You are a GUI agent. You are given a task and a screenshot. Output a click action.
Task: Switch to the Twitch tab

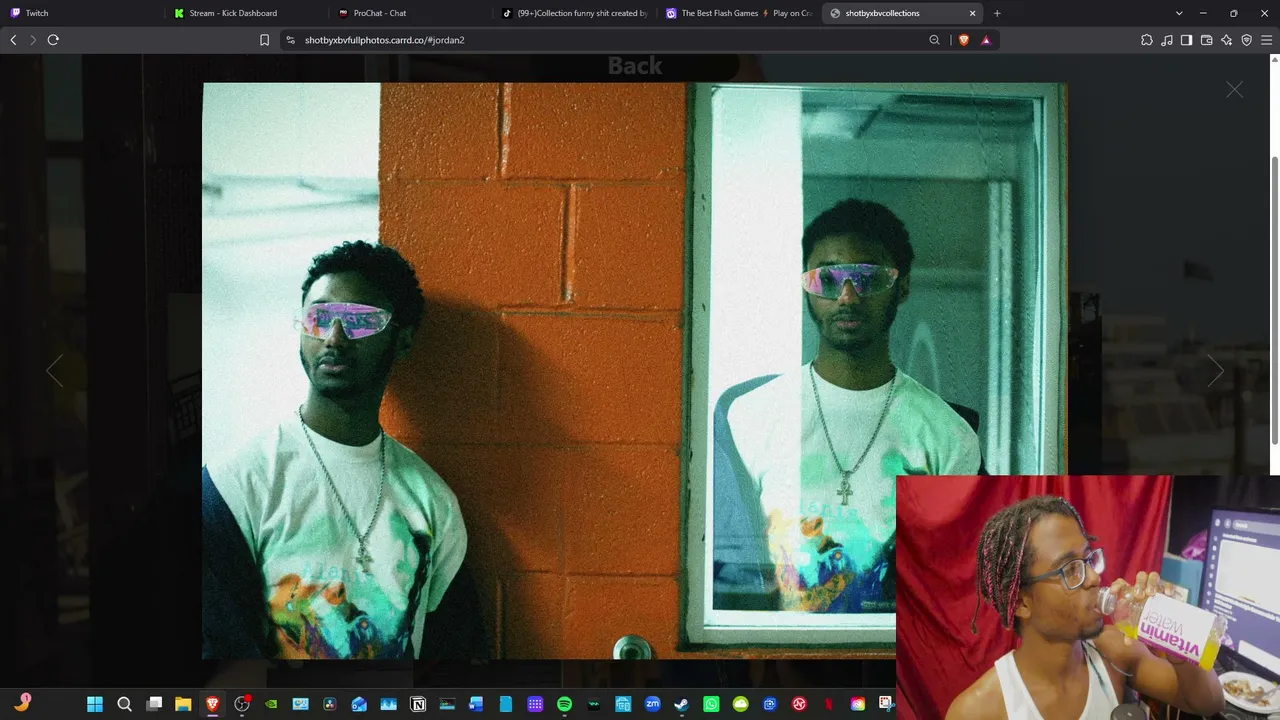pos(82,13)
